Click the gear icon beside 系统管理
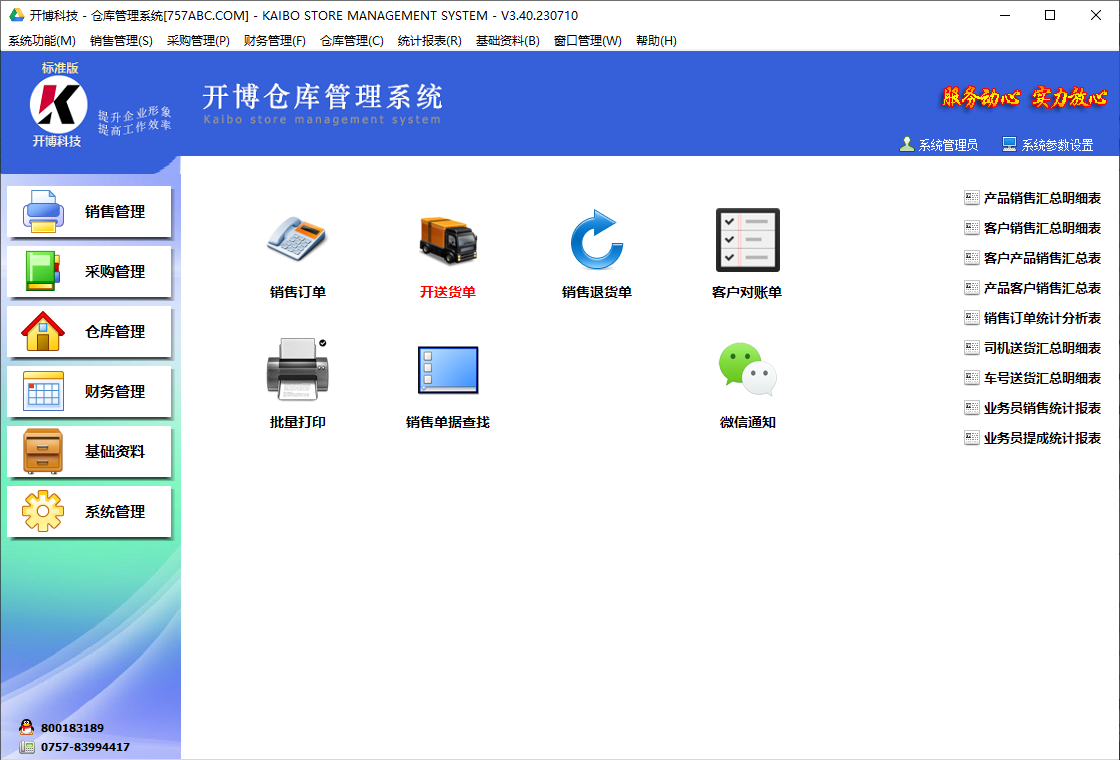This screenshot has height=760, width=1120. coord(43,511)
